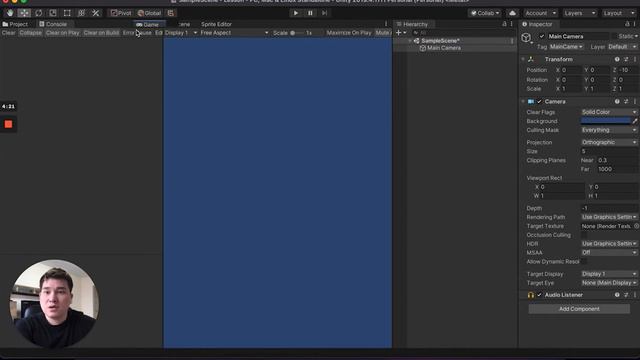The height and width of the screenshot is (360, 640).
Task: Enable Allow Dynamic Resolution checkbox
Action: pyautogui.click(x=584, y=261)
